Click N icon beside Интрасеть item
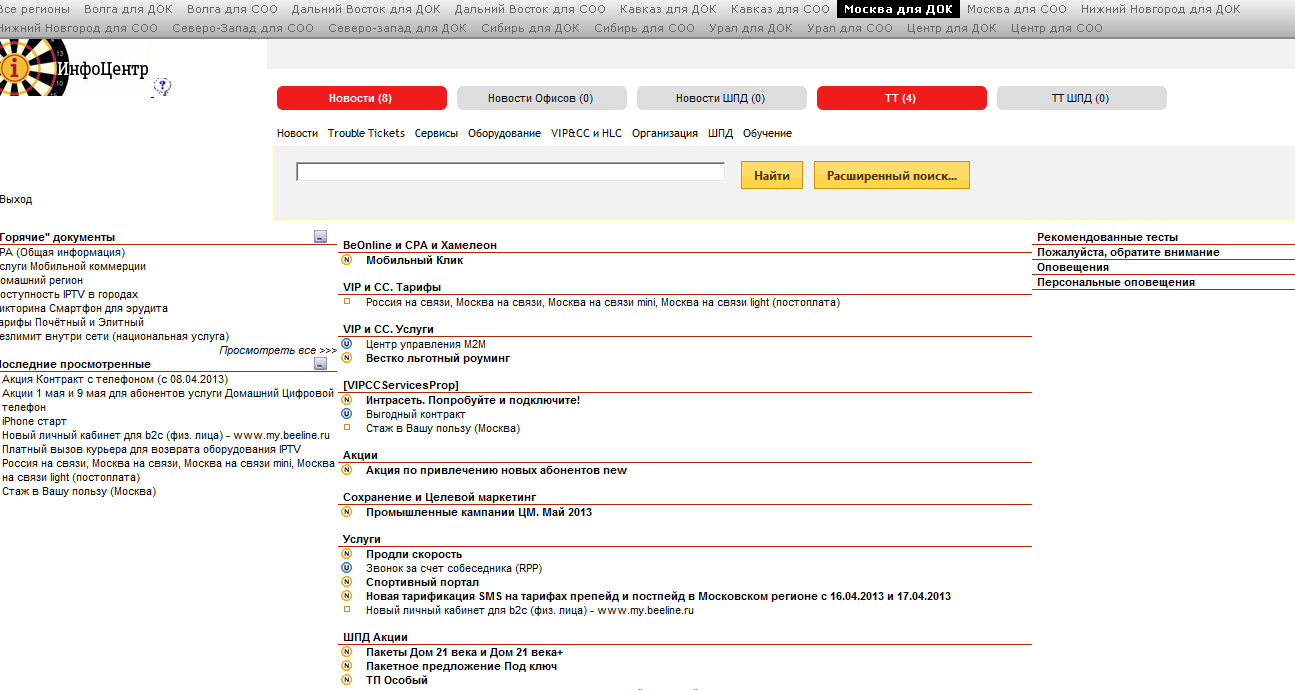 coord(347,400)
